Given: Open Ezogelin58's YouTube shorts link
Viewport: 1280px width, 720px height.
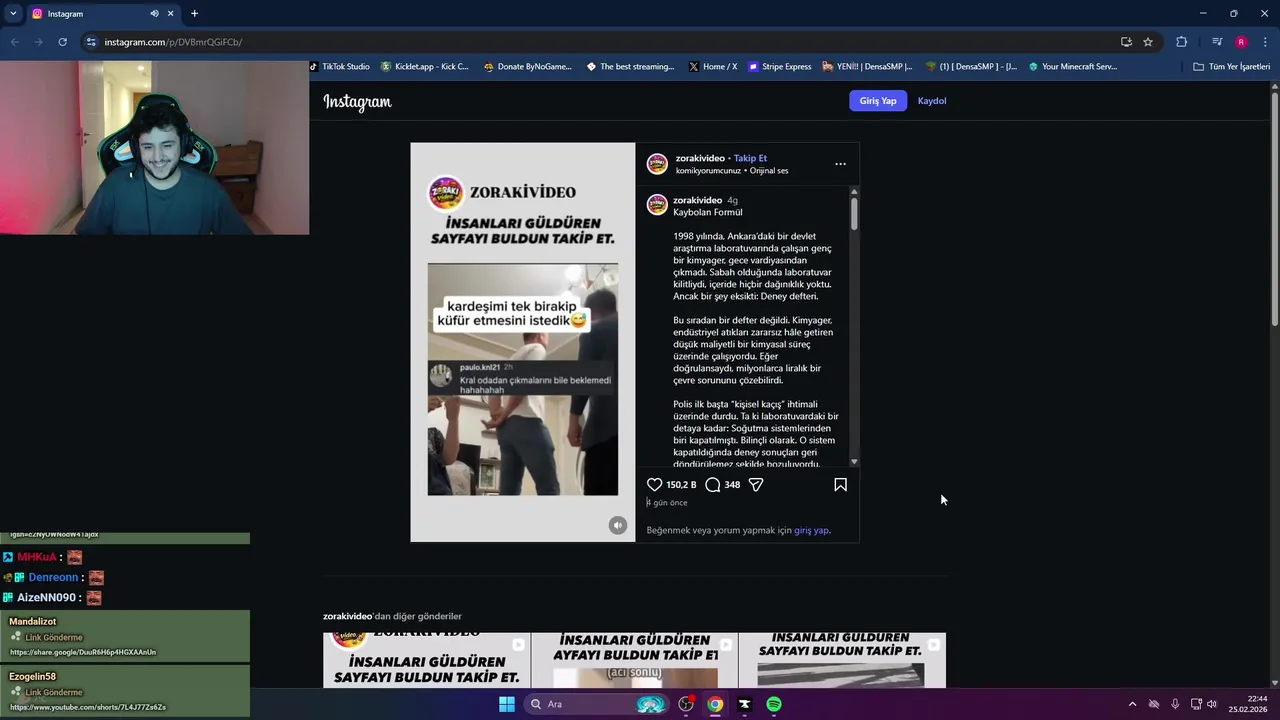Looking at the screenshot, I should pyautogui.click(x=88, y=707).
